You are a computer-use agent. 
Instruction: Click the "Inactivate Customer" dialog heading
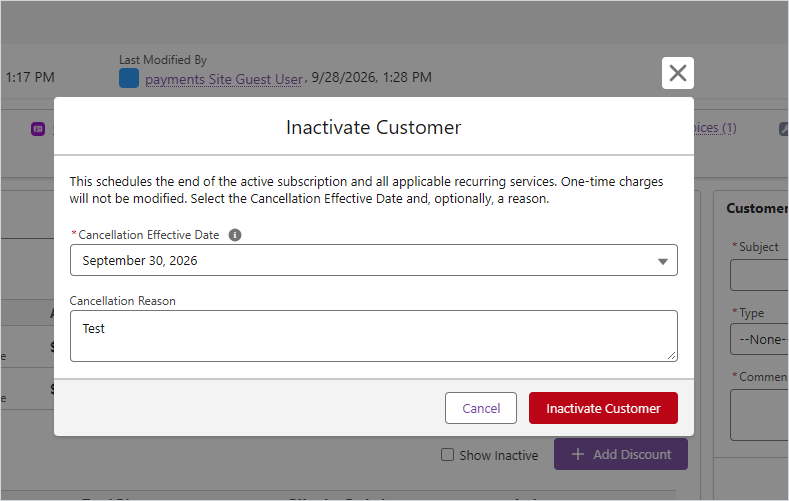pos(373,128)
